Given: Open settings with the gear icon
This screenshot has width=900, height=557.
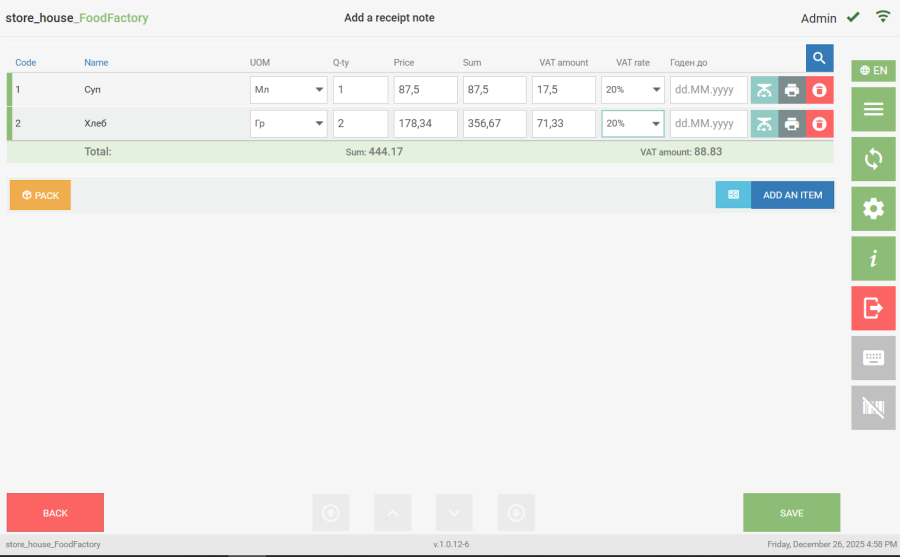Looking at the screenshot, I should point(873,208).
